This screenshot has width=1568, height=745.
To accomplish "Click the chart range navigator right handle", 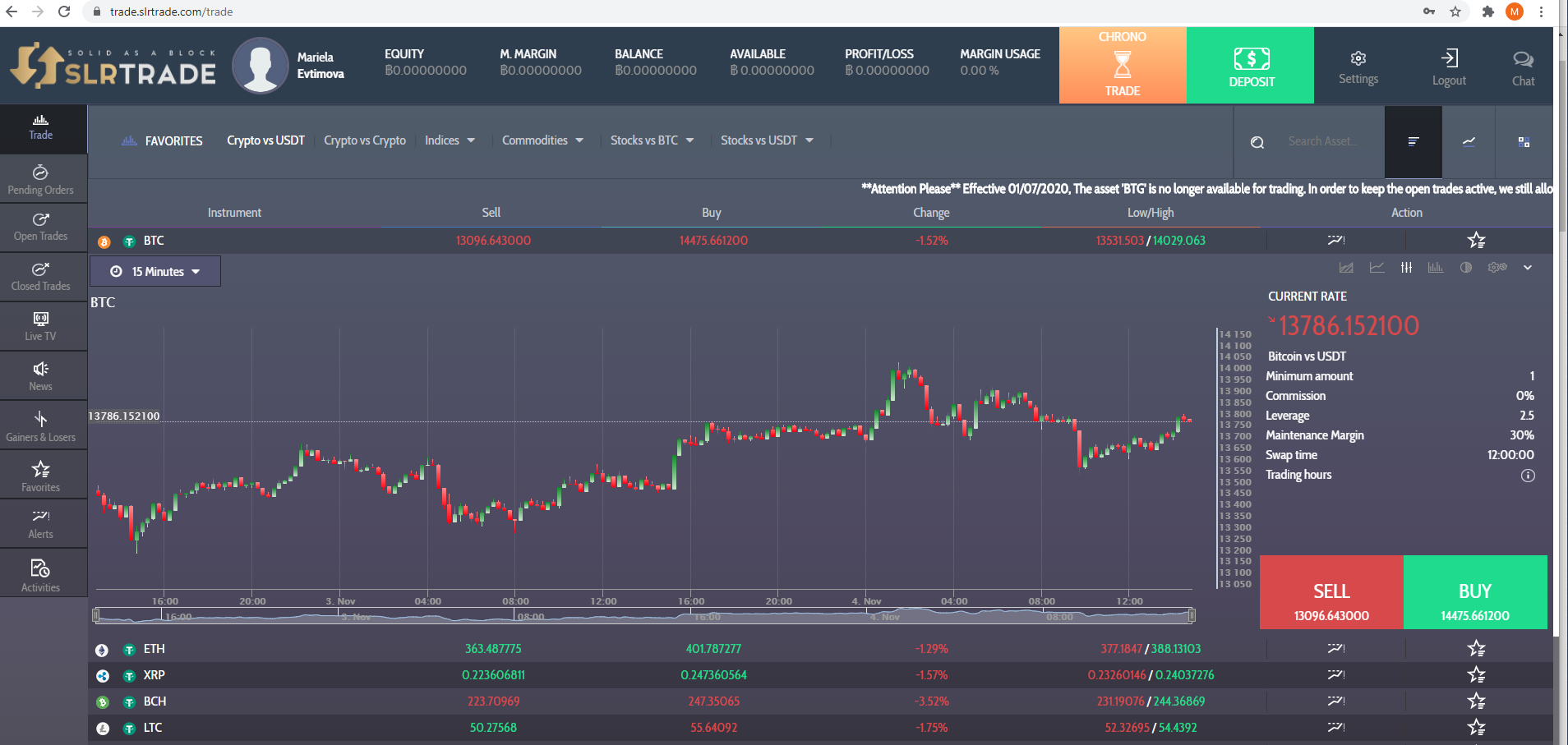I will coord(1192,615).
